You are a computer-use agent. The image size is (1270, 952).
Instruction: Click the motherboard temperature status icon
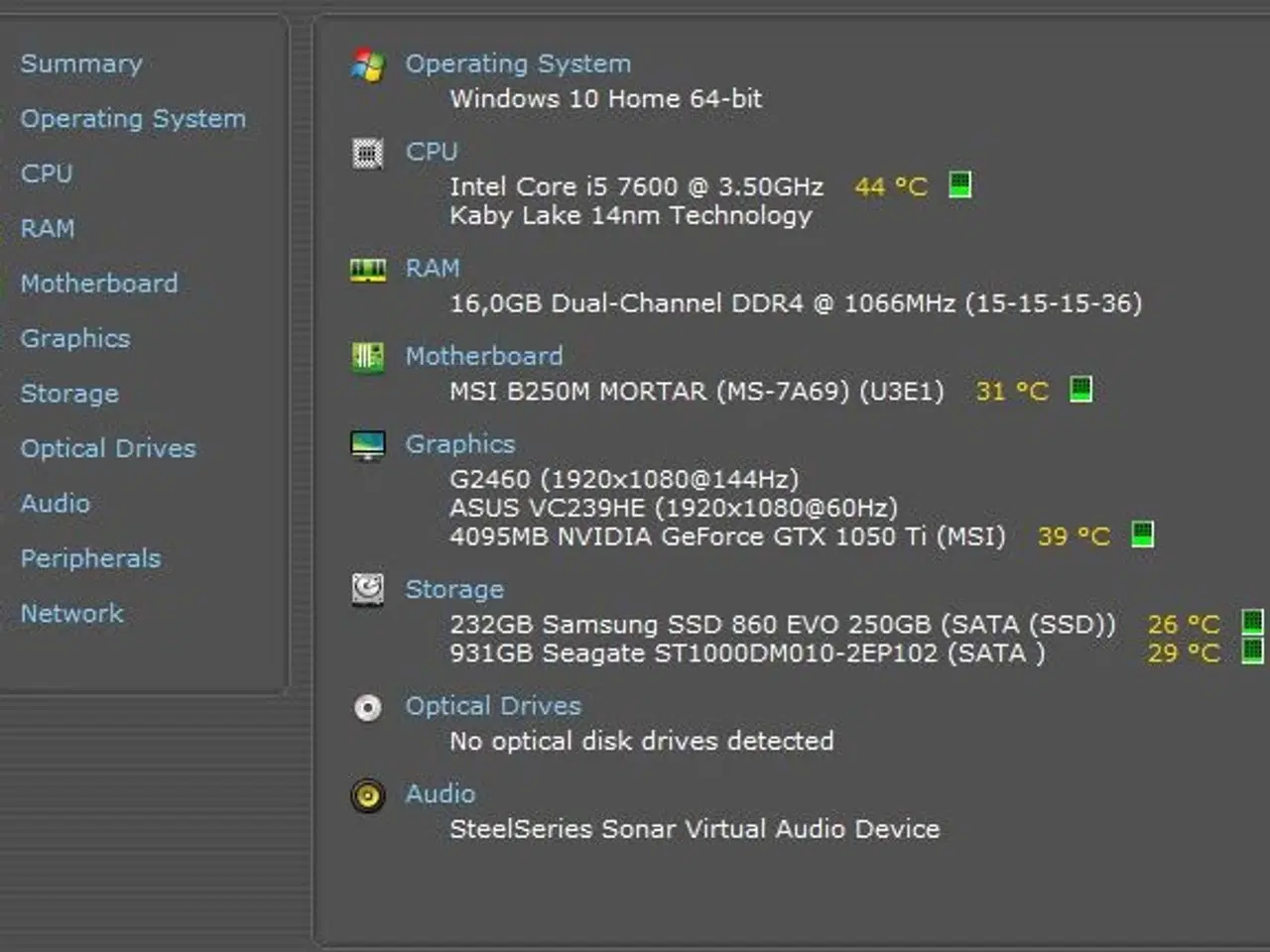click(x=1080, y=389)
